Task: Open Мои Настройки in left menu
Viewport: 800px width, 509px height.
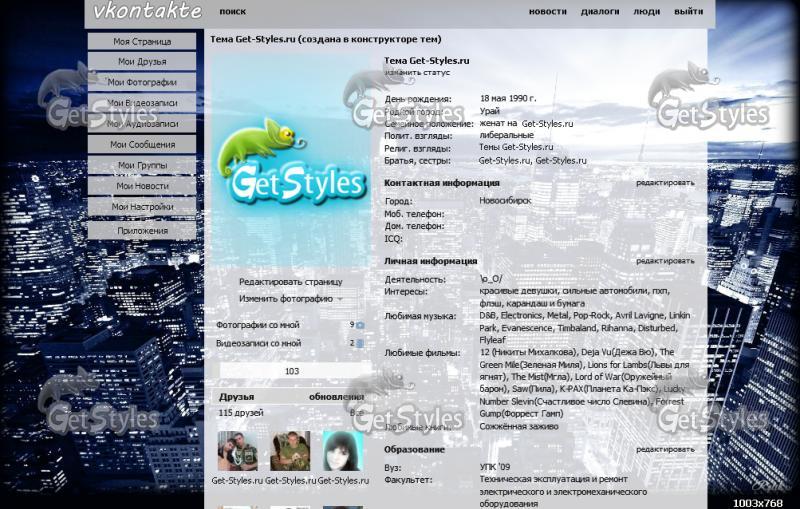Action: pos(141,207)
